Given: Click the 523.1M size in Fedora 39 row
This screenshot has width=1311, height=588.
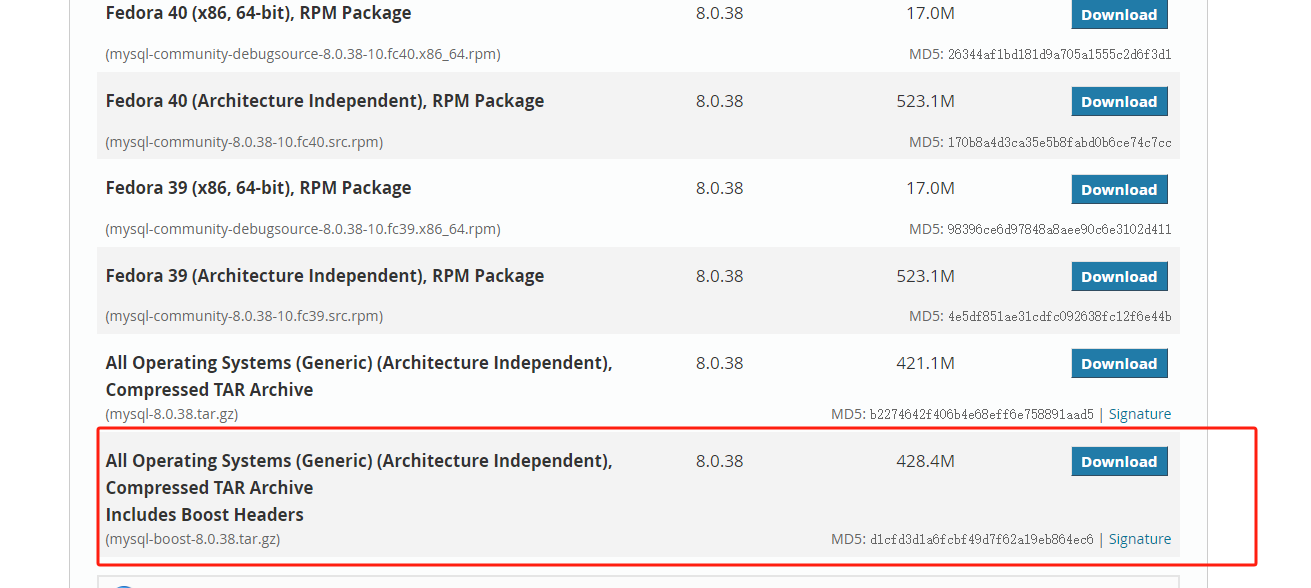Looking at the screenshot, I should pyautogui.click(x=926, y=276).
